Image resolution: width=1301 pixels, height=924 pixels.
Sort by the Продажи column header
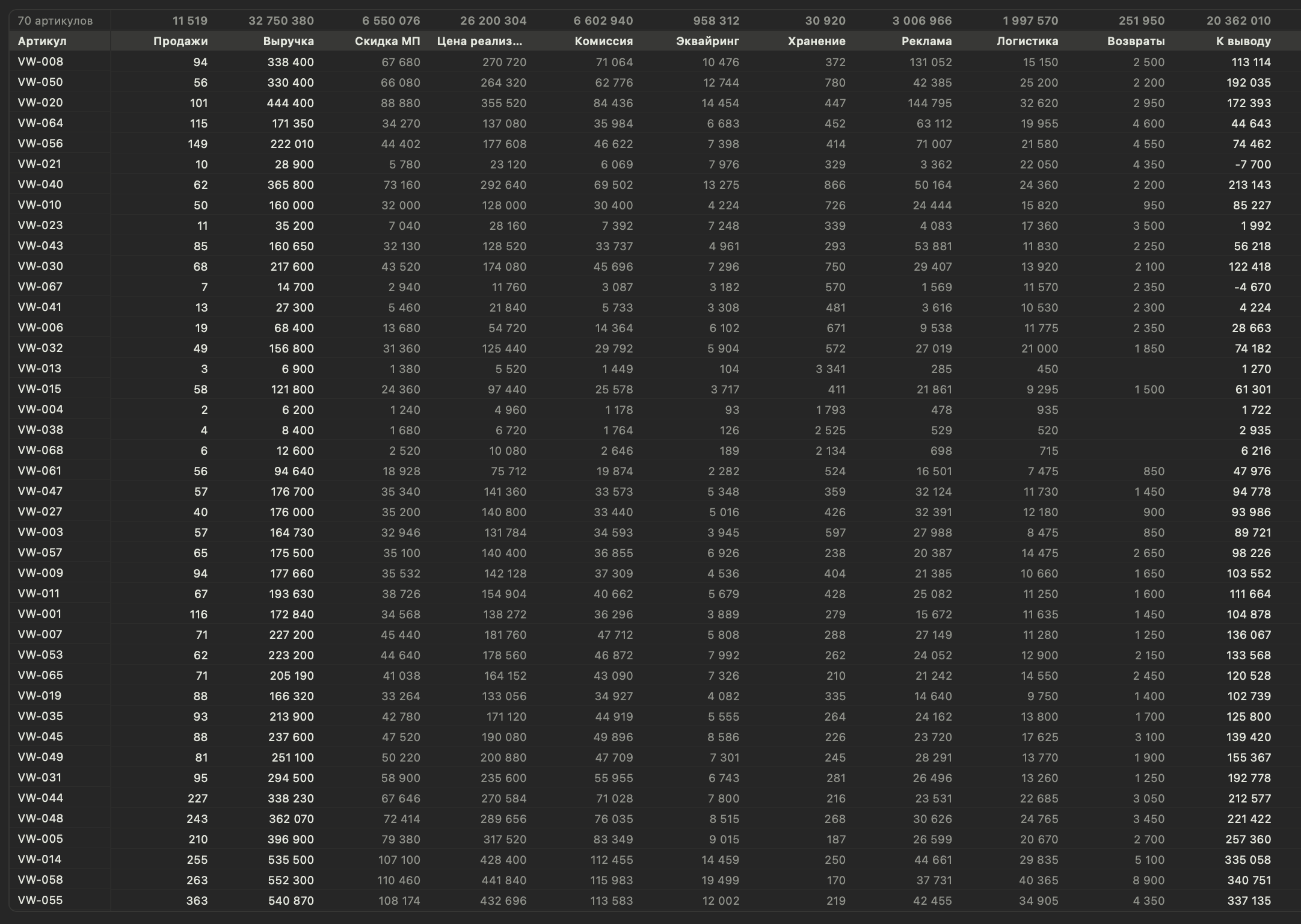tap(180, 42)
